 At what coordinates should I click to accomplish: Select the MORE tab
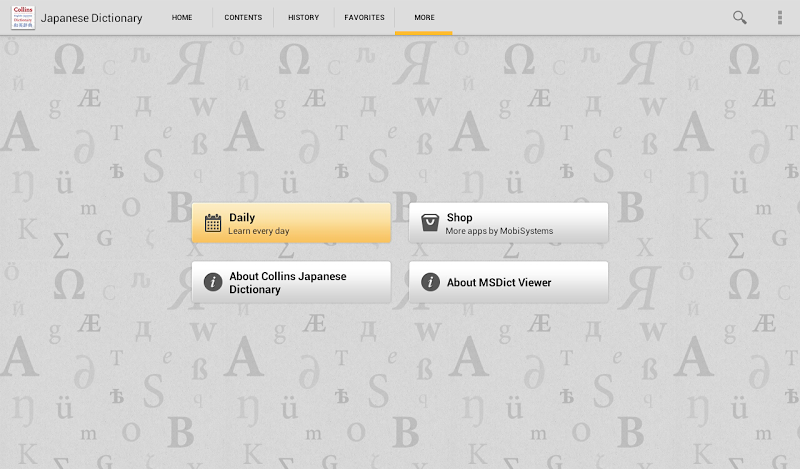pos(424,17)
